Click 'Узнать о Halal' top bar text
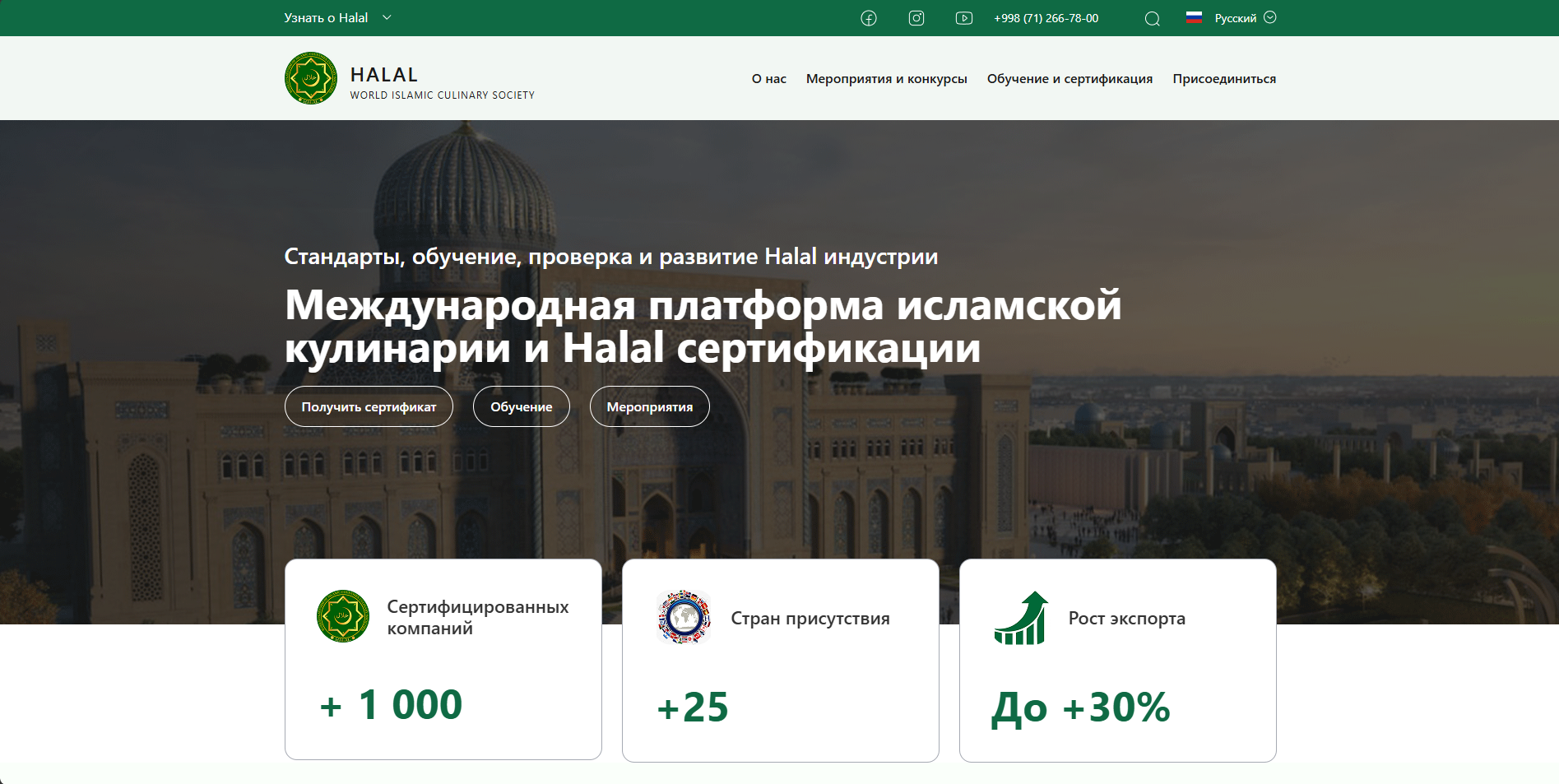Viewport: 1559px width, 784px height. [326, 18]
